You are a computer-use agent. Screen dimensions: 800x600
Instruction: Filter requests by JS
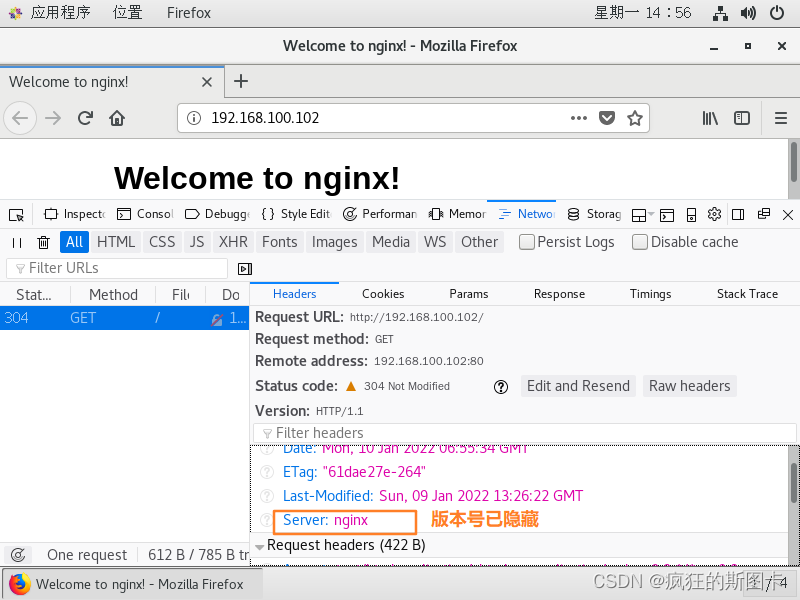(197, 242)
